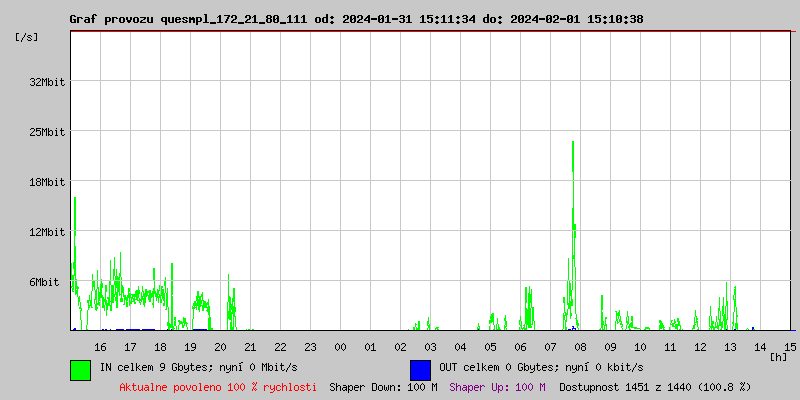Select the 32Mbit y-axis label
The width and height of the screenshot is (800, 400).
[x=47, y=82]
